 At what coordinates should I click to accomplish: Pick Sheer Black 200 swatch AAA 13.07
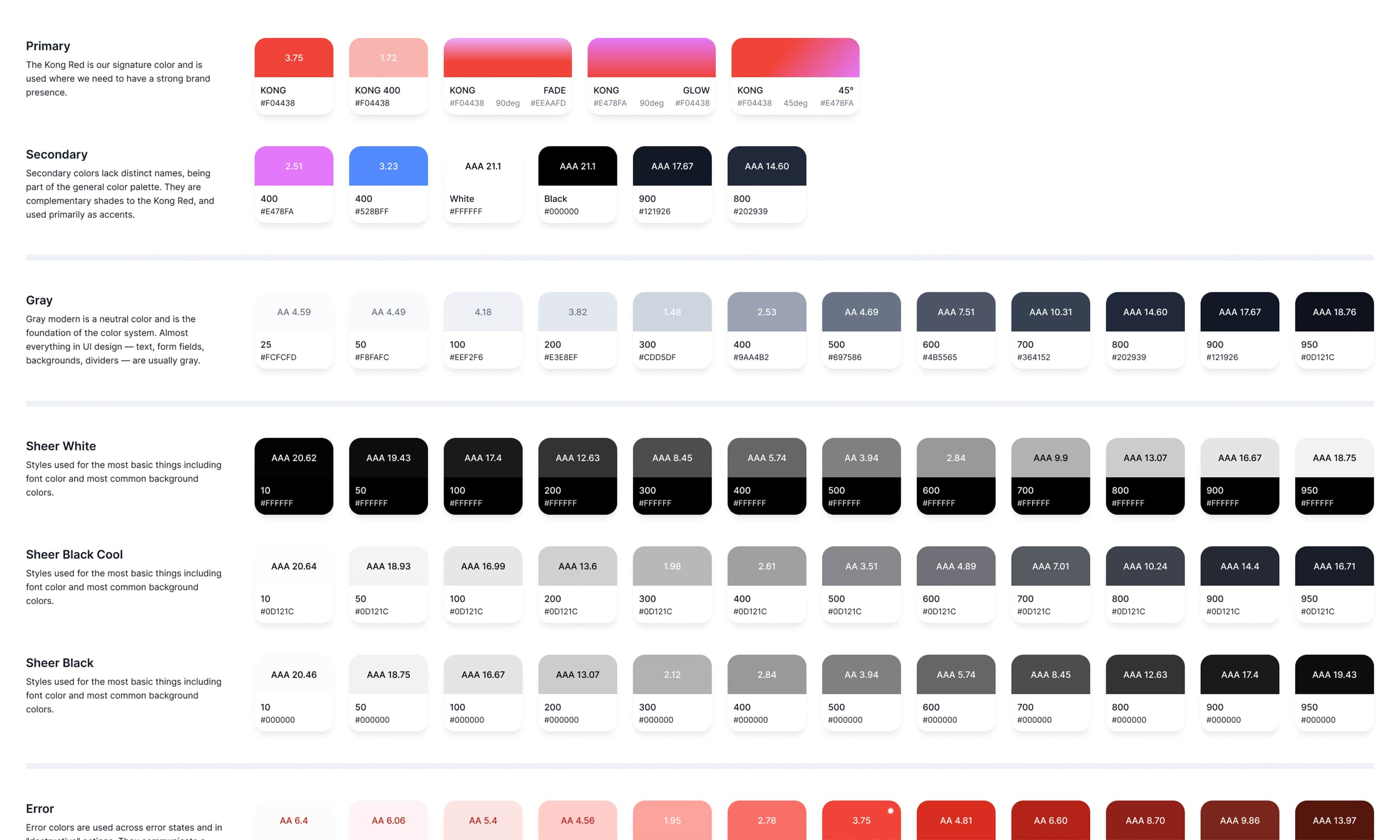tap(577, 693)
